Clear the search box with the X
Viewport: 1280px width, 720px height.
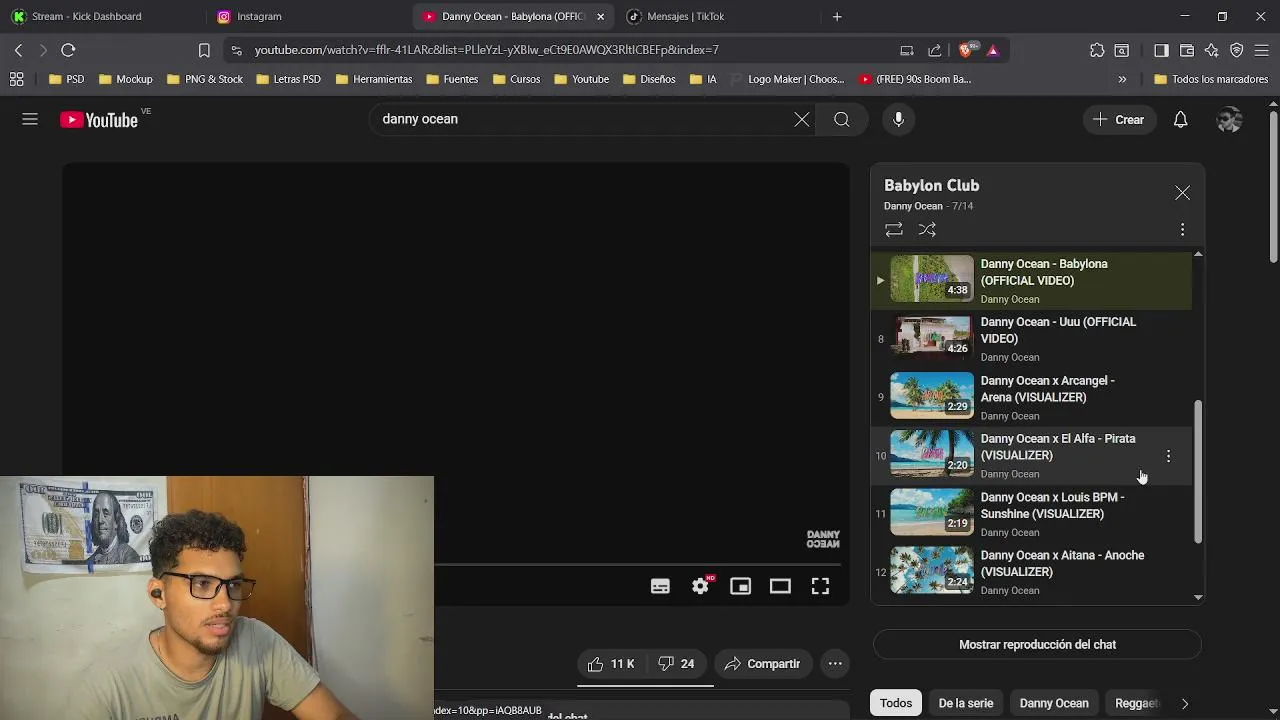(802, 119)
